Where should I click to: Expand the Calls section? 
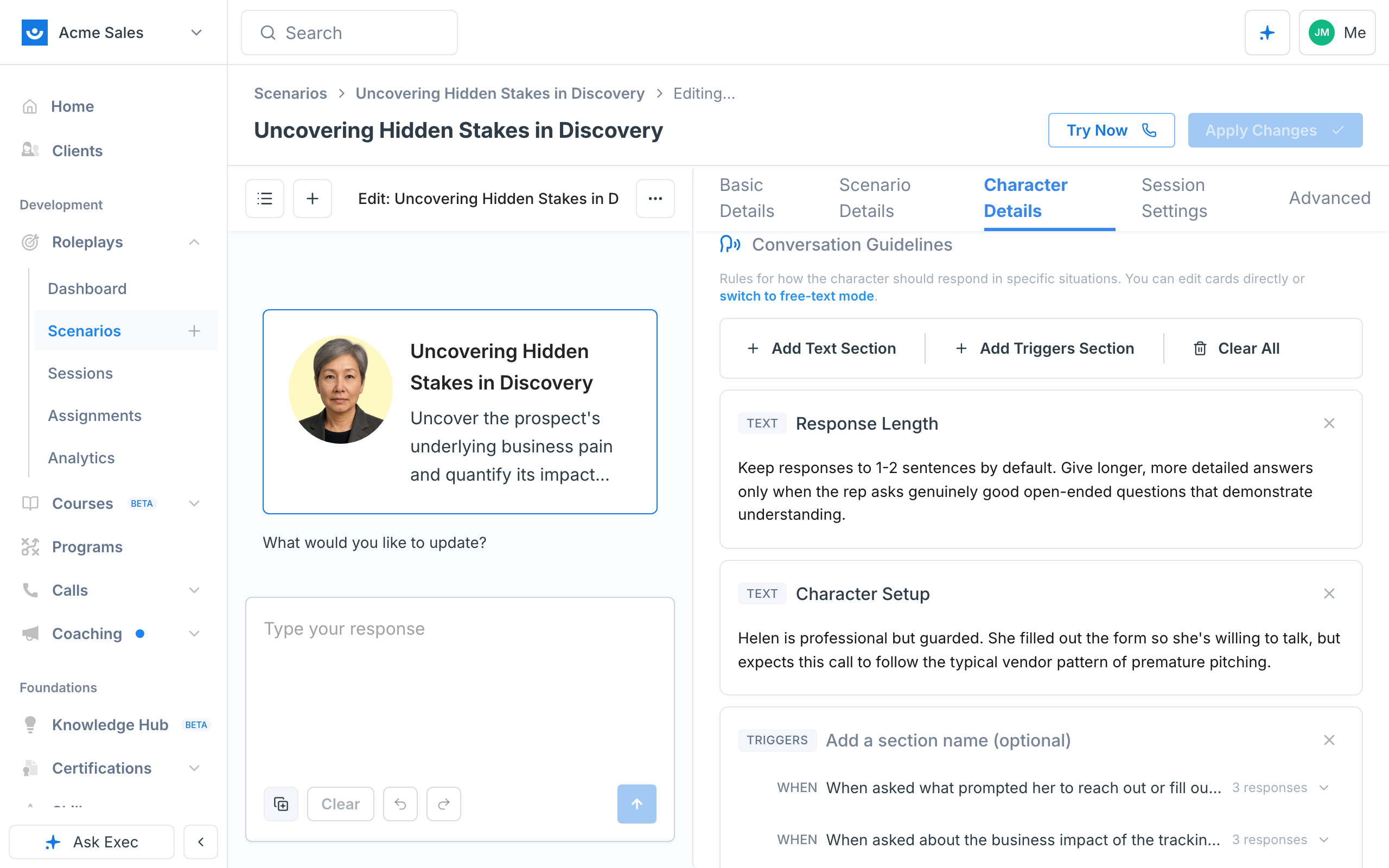(194, 590)
